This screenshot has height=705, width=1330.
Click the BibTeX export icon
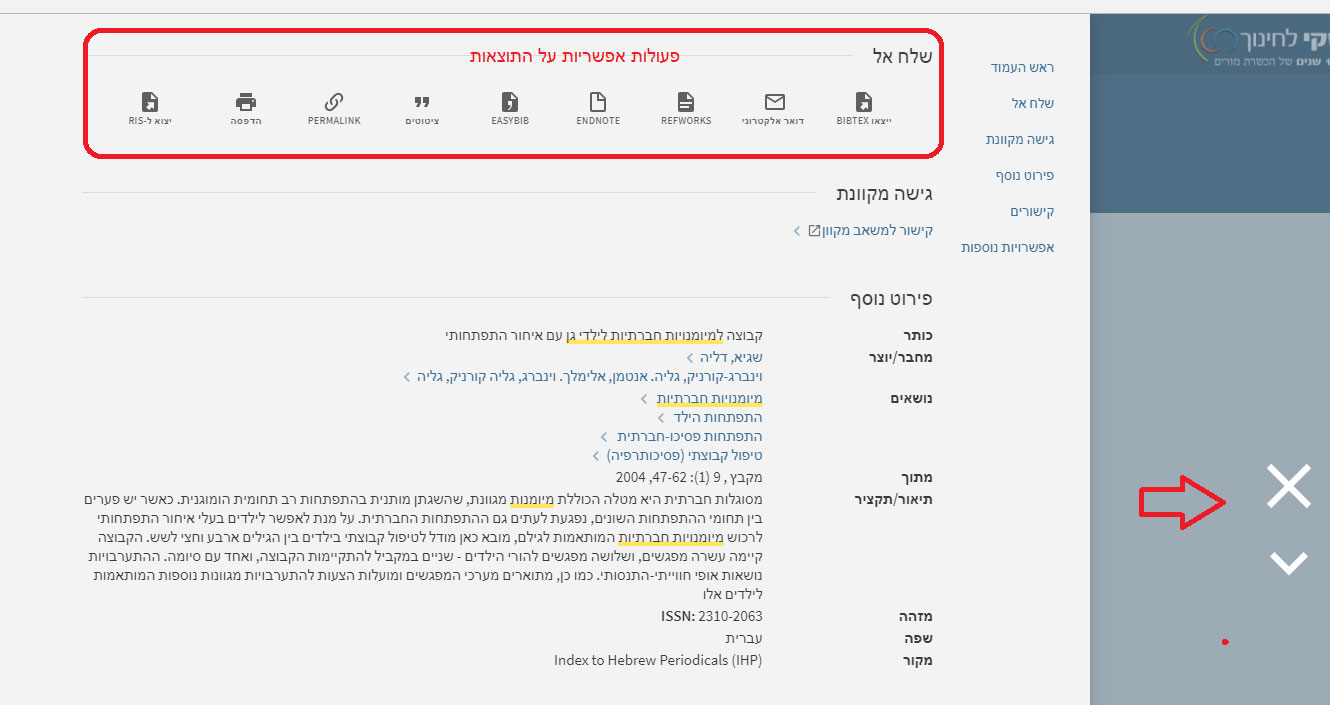pyautogui.click(x=863, y=102)
